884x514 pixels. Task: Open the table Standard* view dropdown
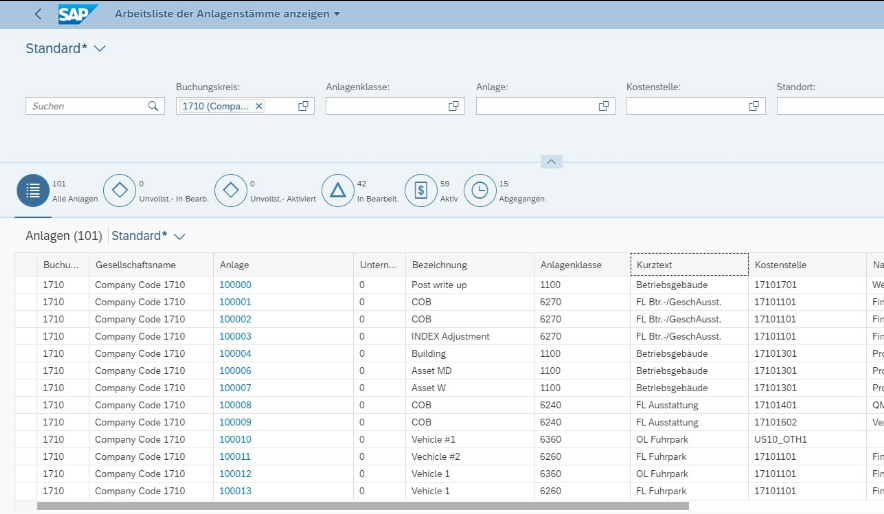pos(179,236)
